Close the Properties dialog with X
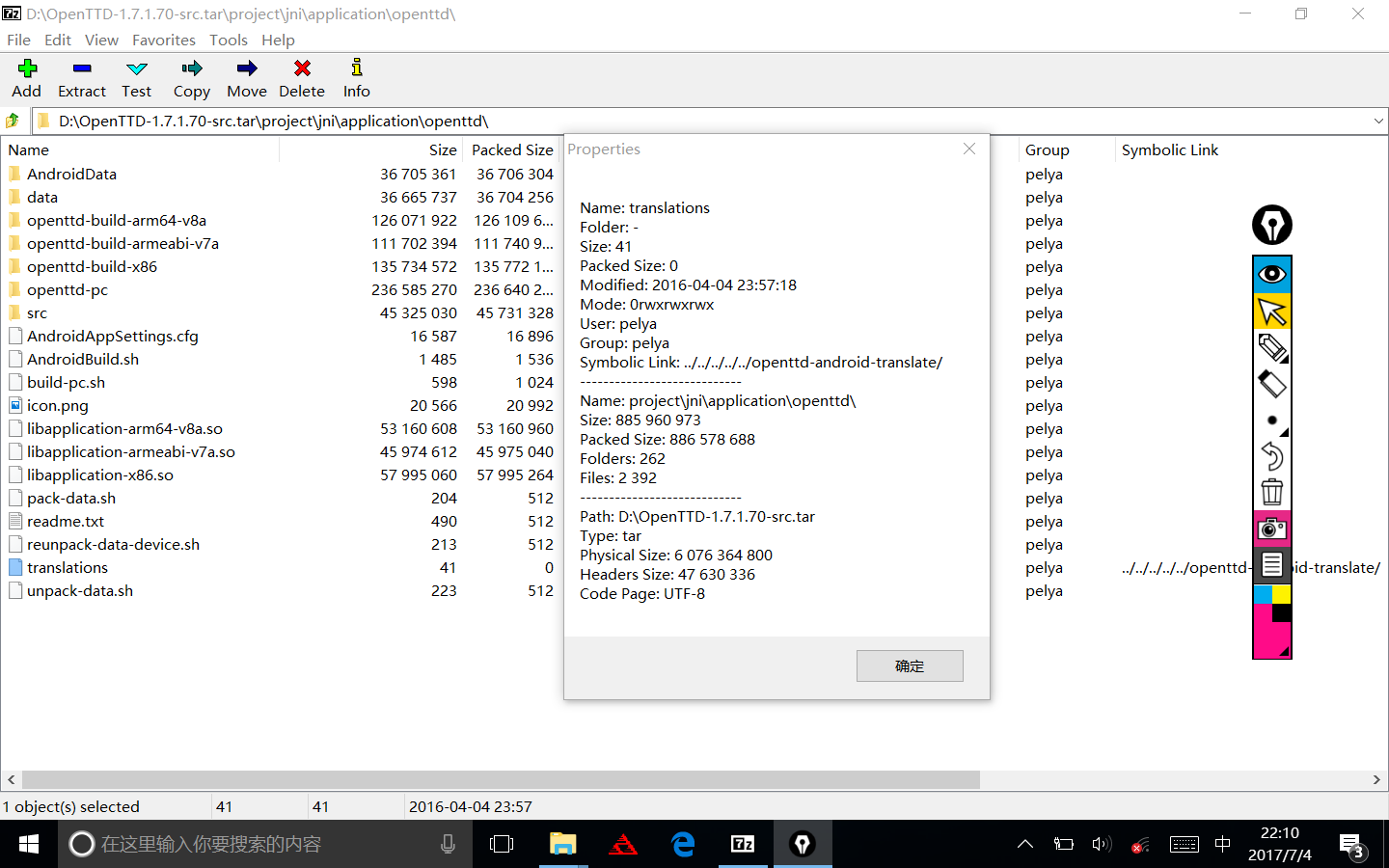1389x868 pixels. coord(969,149)
